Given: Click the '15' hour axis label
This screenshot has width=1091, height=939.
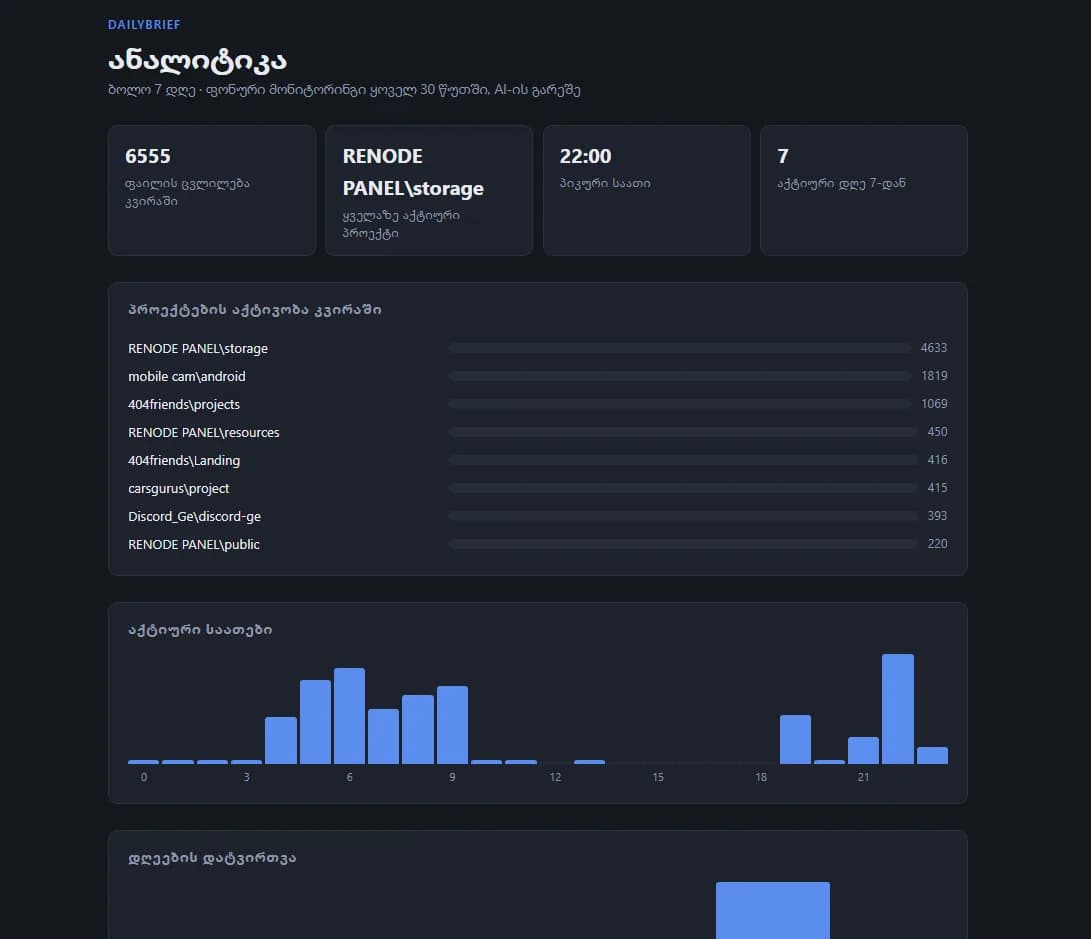Looking at the screenshot, I should 658,777.
